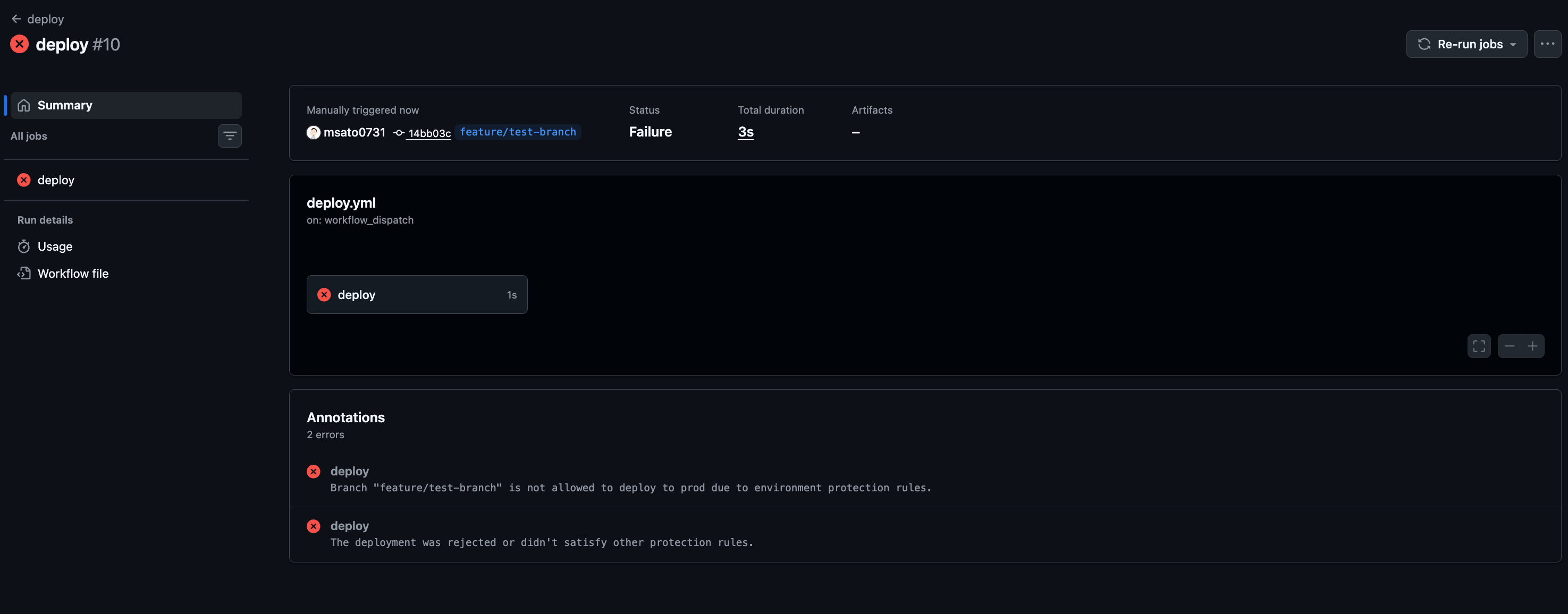Open the deploy job card in graph
This screenshot has width=1568, height=614.
point(417,295)
